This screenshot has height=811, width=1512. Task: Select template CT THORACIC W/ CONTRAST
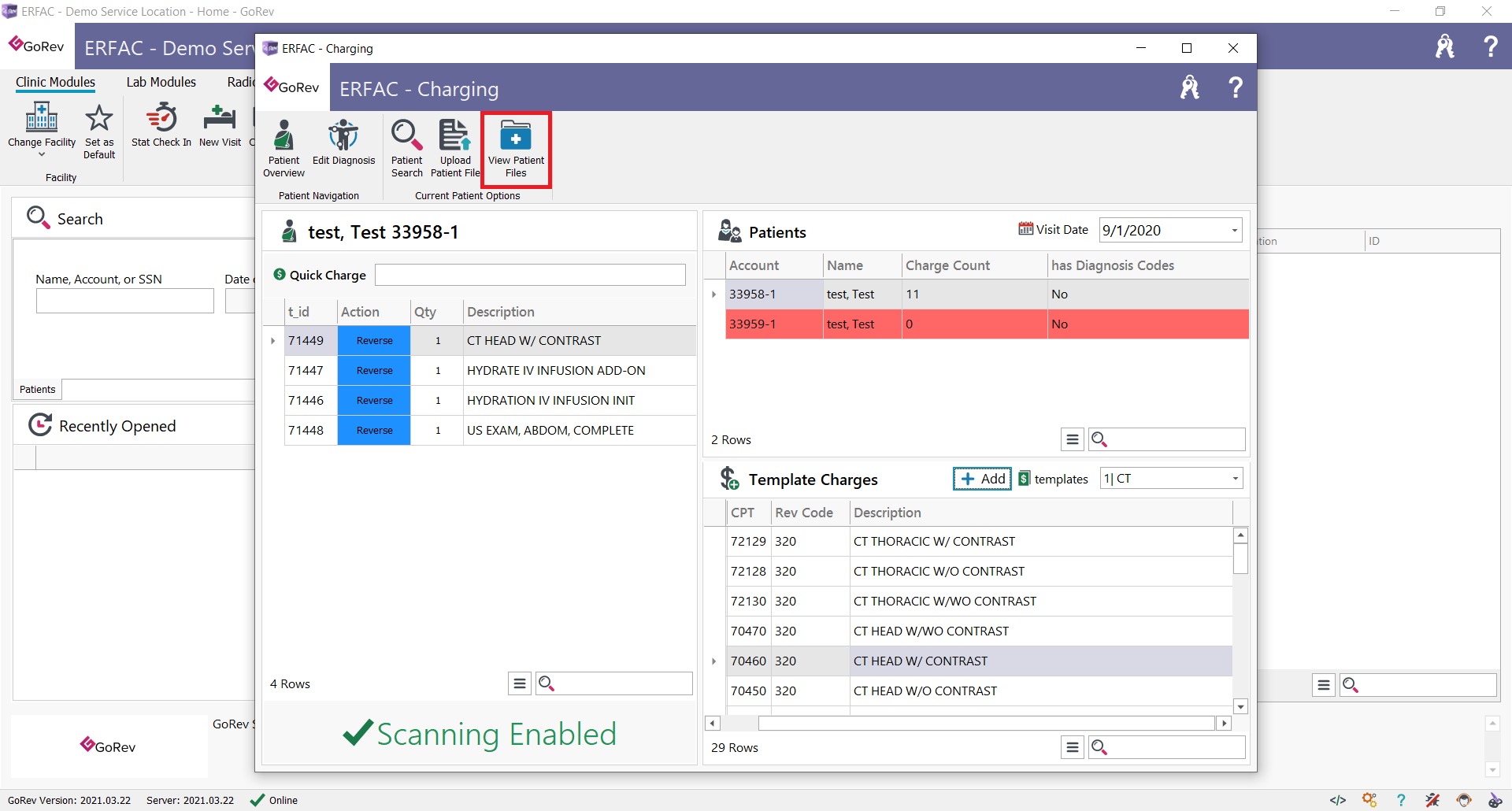tap(979, 542)
